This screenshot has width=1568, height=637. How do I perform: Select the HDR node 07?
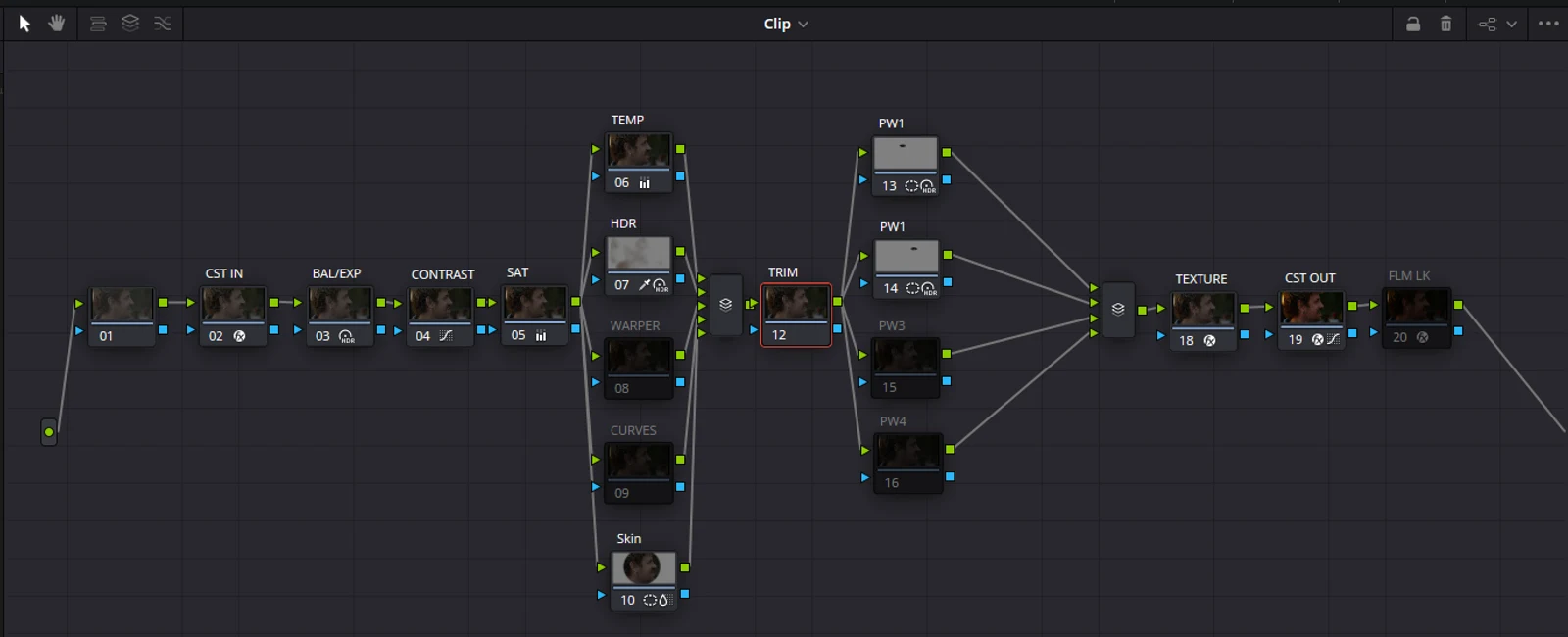[639, 266]
